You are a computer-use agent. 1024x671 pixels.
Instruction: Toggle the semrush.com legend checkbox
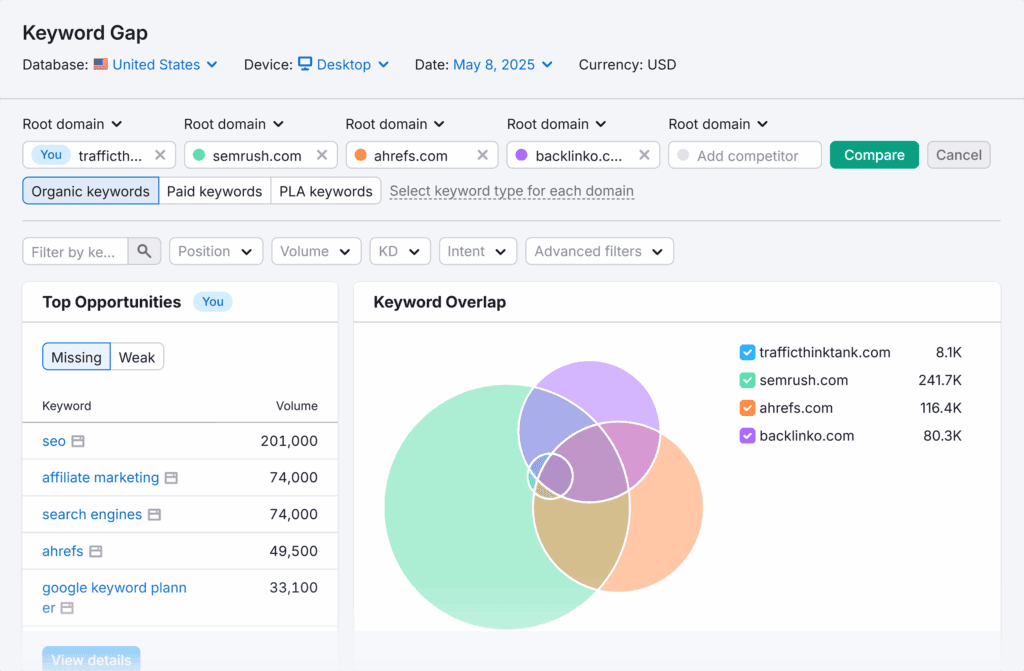[x=747, y=380]
